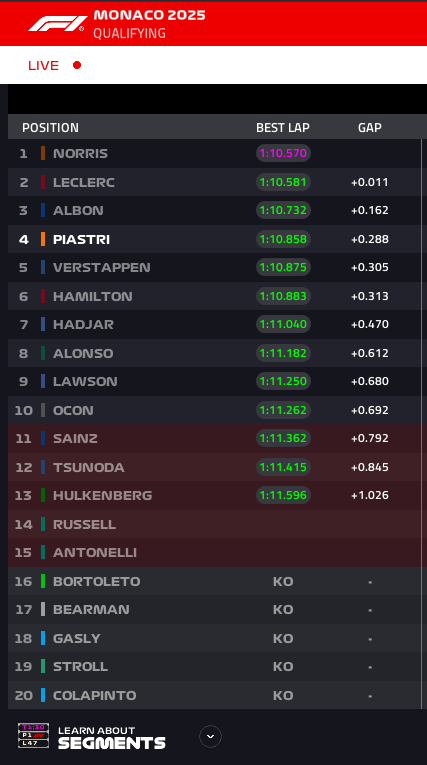Click Hulkenberg's 1:11.596 lap time badge
Screen dimensions: 427x765
coord(284,495)
